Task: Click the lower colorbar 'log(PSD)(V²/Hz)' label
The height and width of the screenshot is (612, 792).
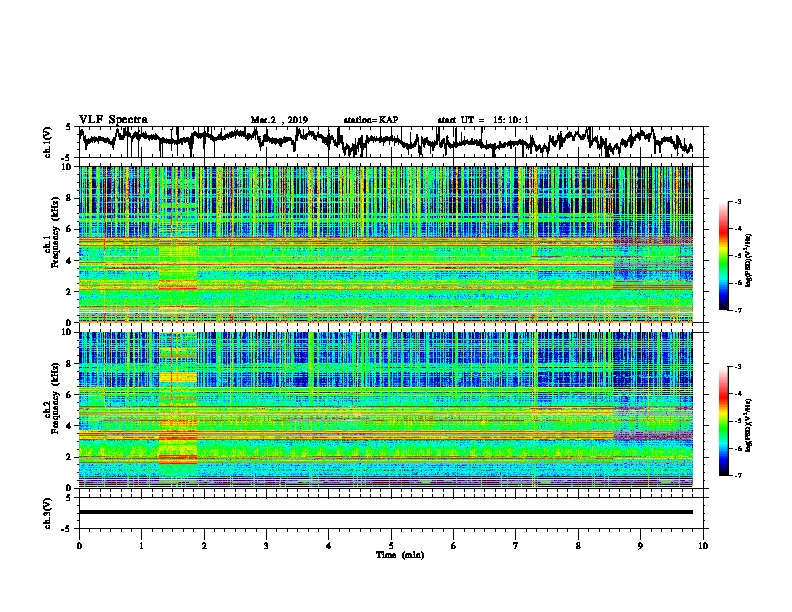Action: coord(749,425)
